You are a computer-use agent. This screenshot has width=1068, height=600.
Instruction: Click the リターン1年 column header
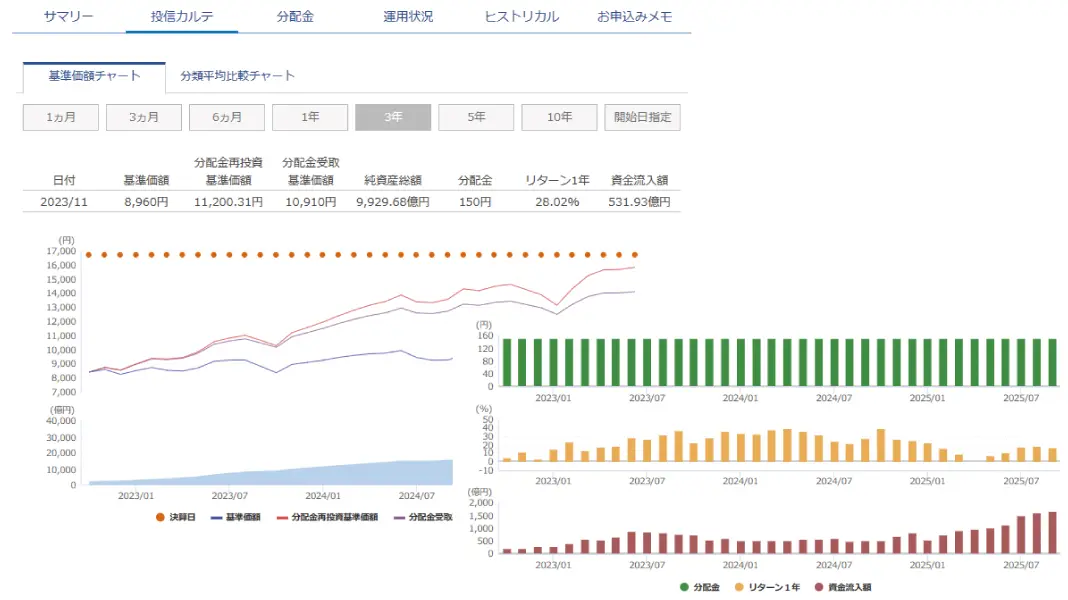tap(557, 180)
